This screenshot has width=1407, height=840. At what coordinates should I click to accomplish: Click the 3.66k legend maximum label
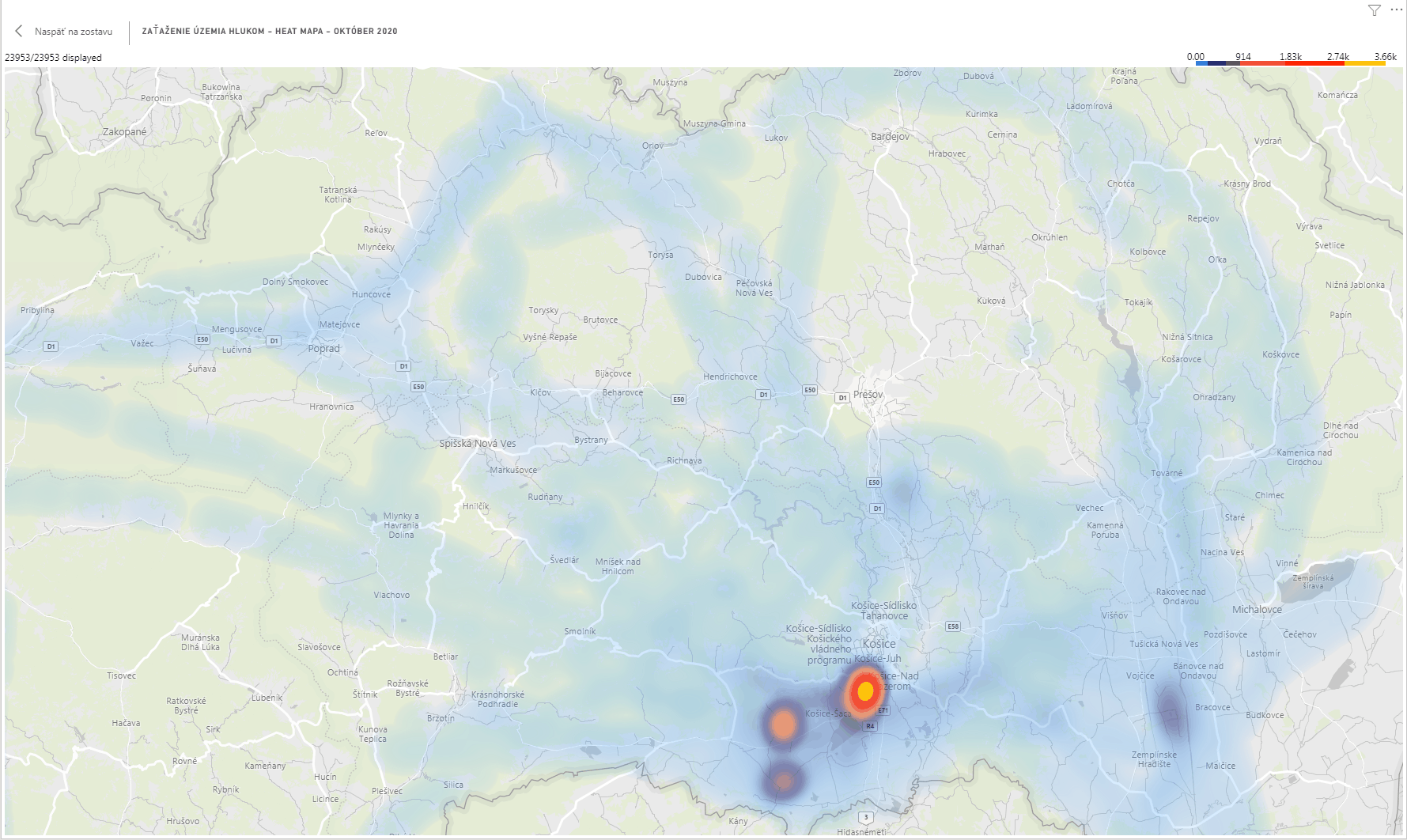click(1385, 56)
